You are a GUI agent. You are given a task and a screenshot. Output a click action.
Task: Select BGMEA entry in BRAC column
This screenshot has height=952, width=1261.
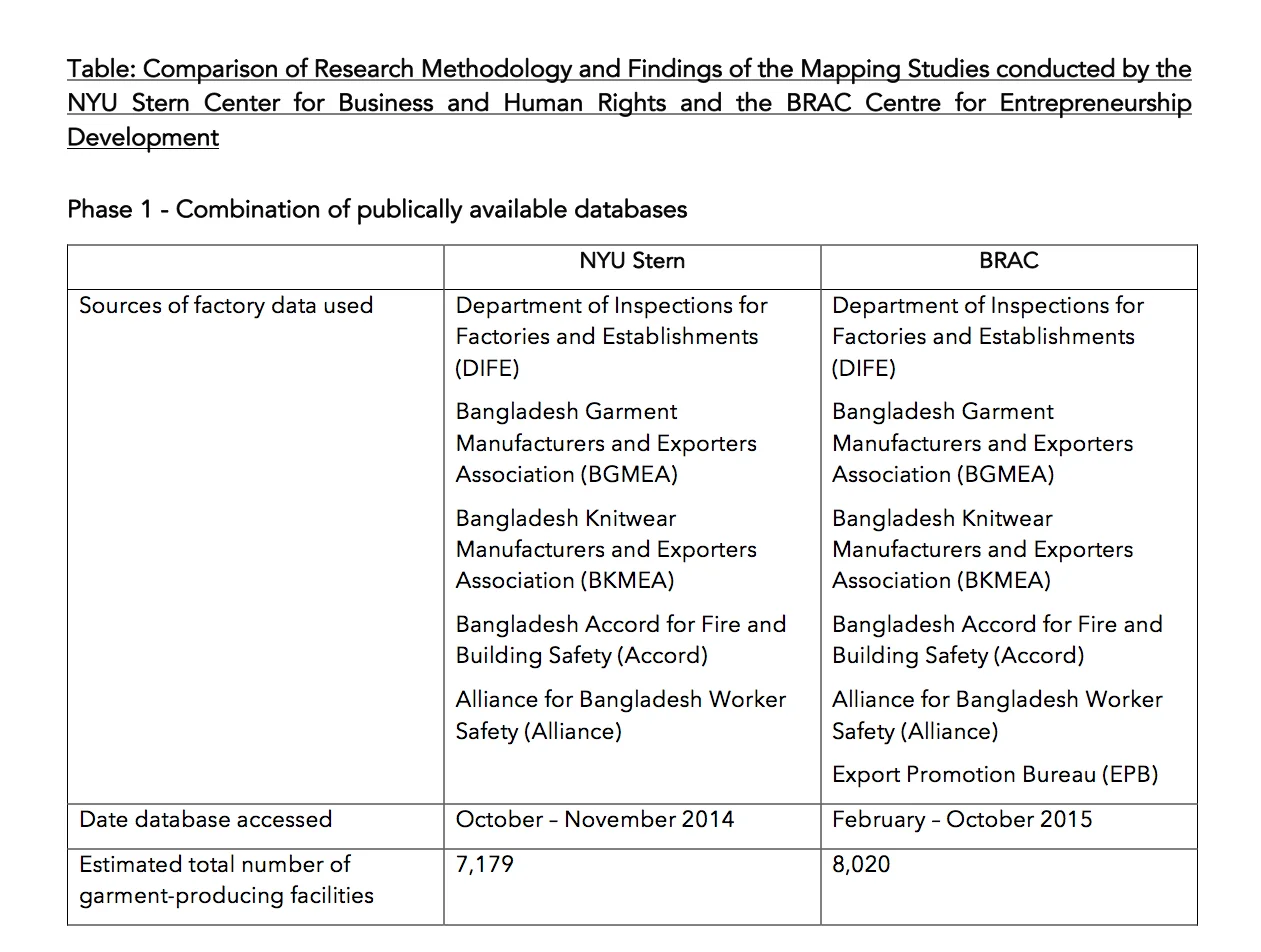(983, 443)
